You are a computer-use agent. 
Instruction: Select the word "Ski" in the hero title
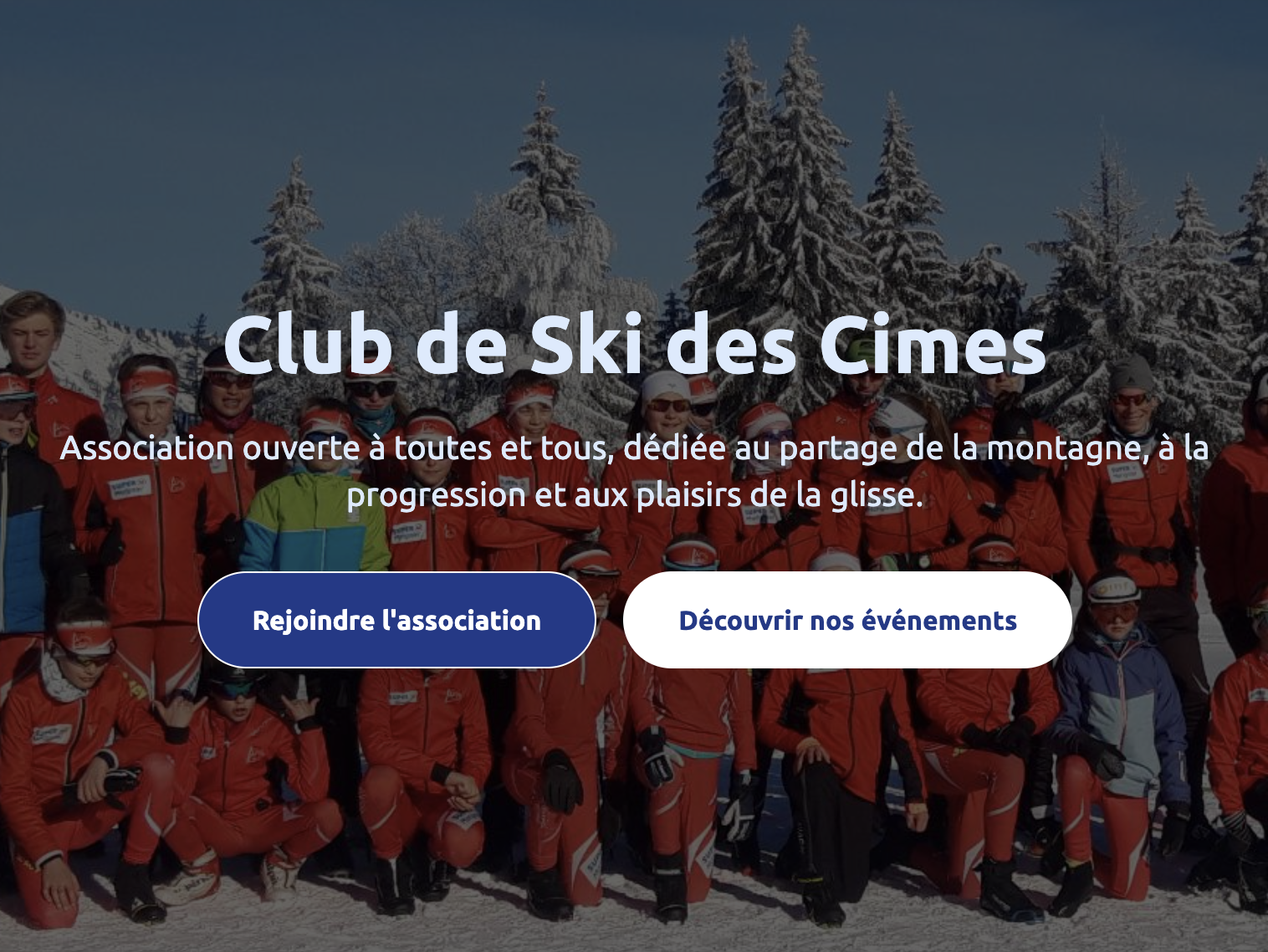coord(586,345)
